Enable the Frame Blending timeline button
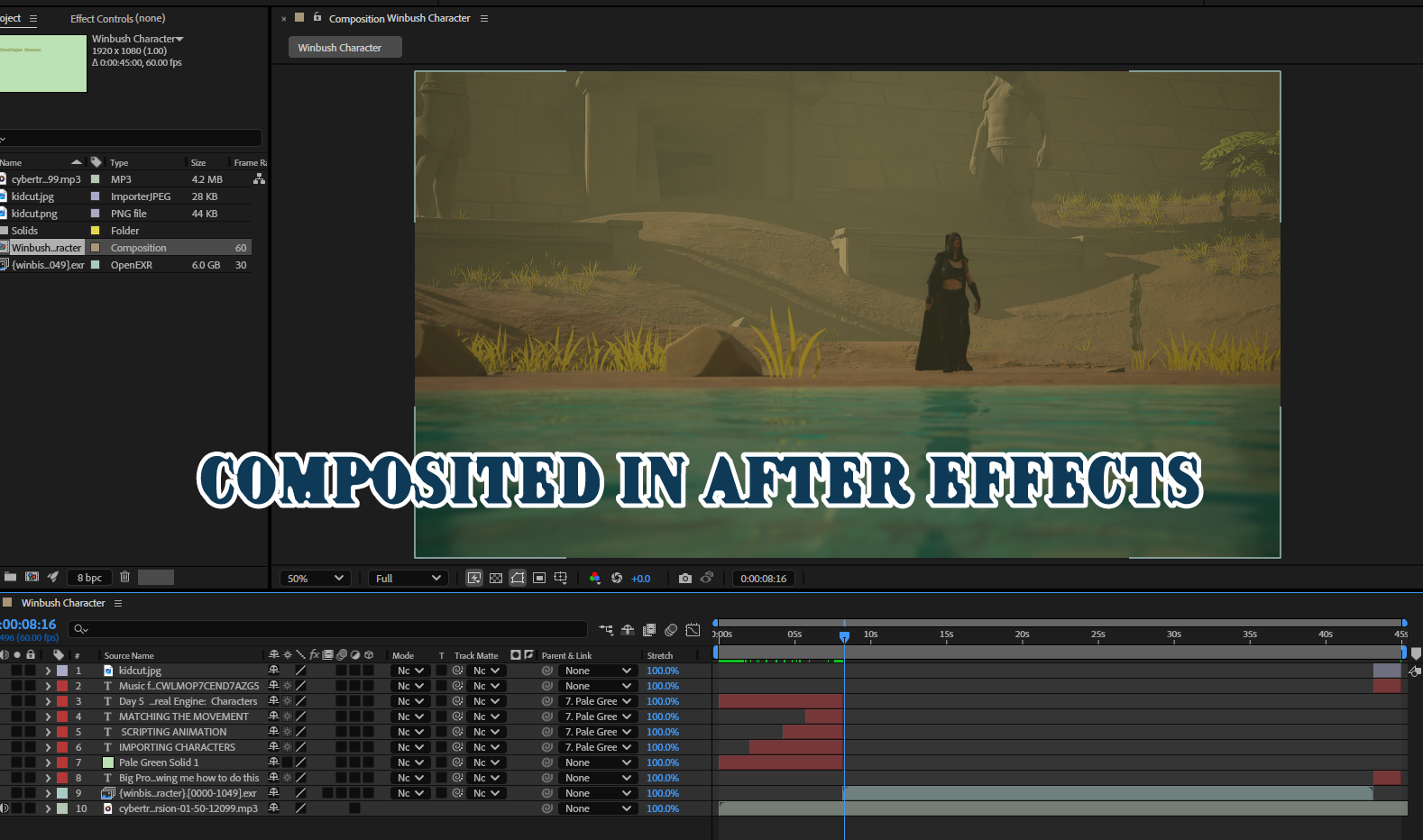Image resolution: width=1423 pixels, height=840 pixels. [x=649, y=629]
